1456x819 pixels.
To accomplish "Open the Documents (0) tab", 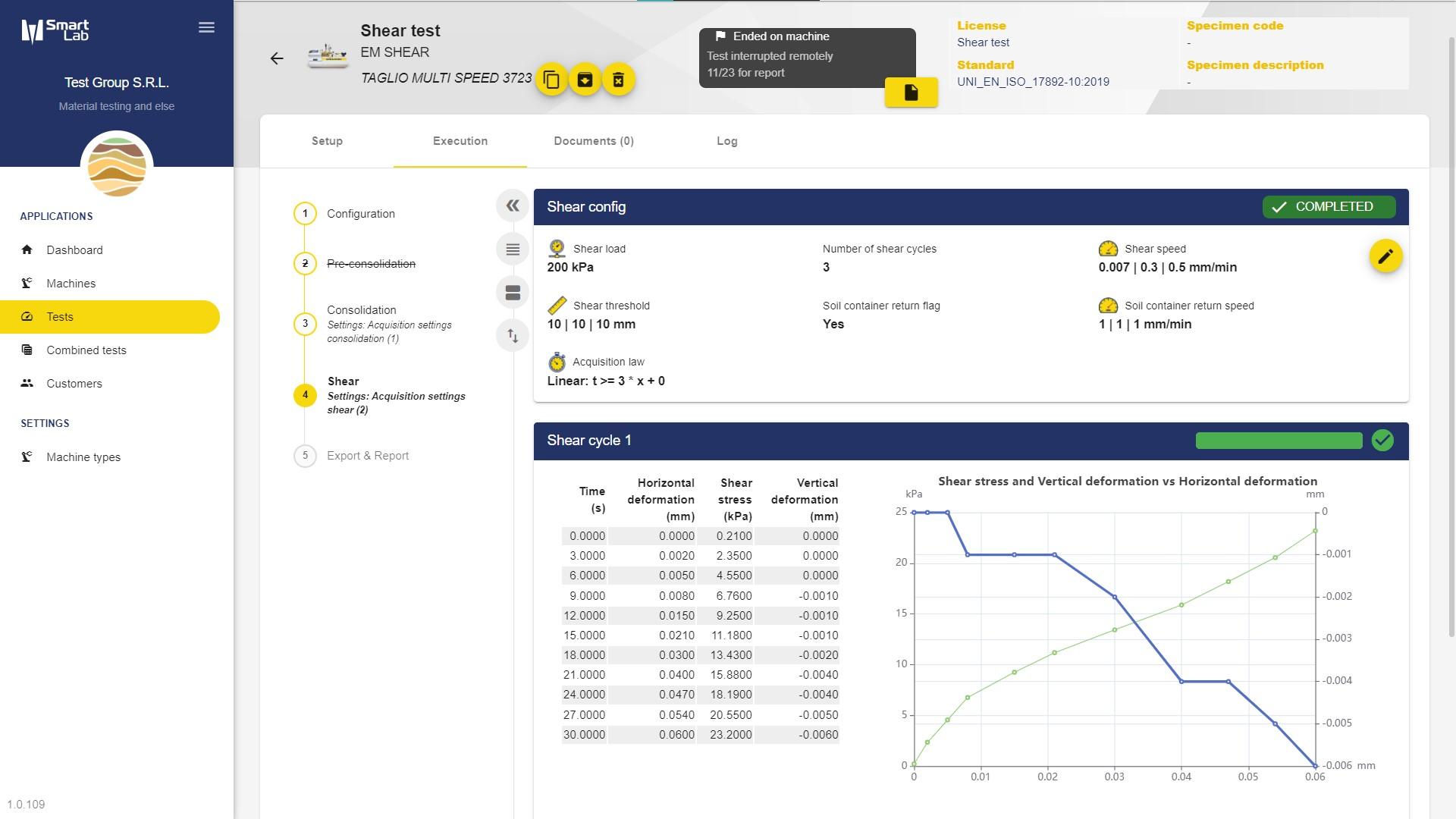I will point(593,141).
